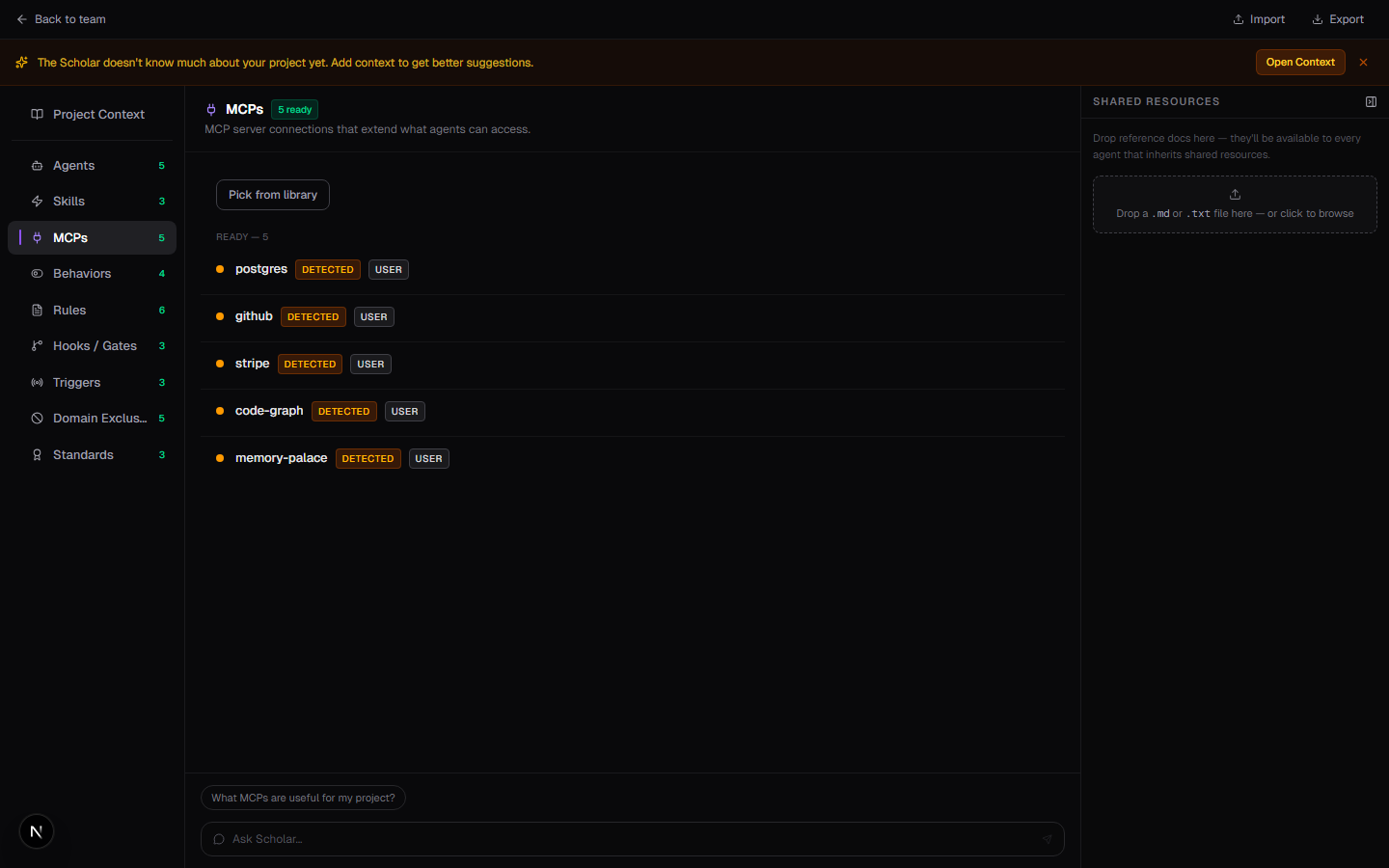
Task: Select the stripe MCP row
Action: pos(633,365)
